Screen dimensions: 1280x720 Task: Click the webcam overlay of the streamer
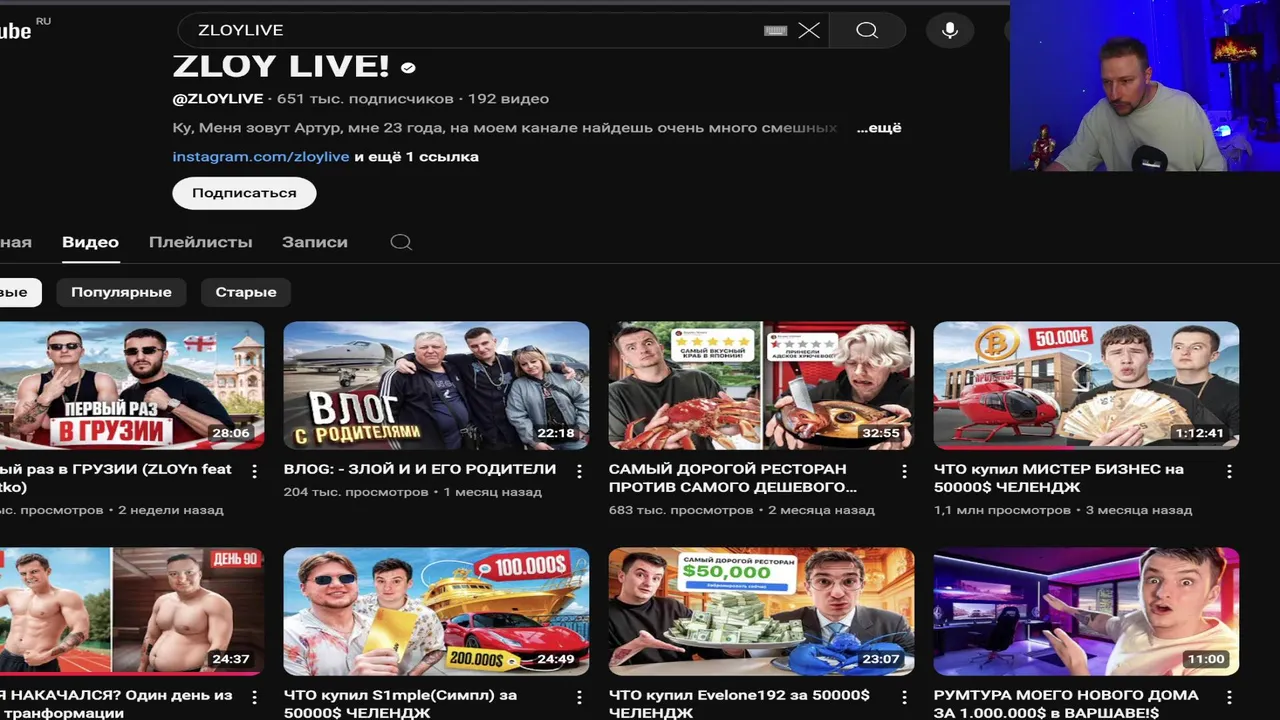[1145, 86]
